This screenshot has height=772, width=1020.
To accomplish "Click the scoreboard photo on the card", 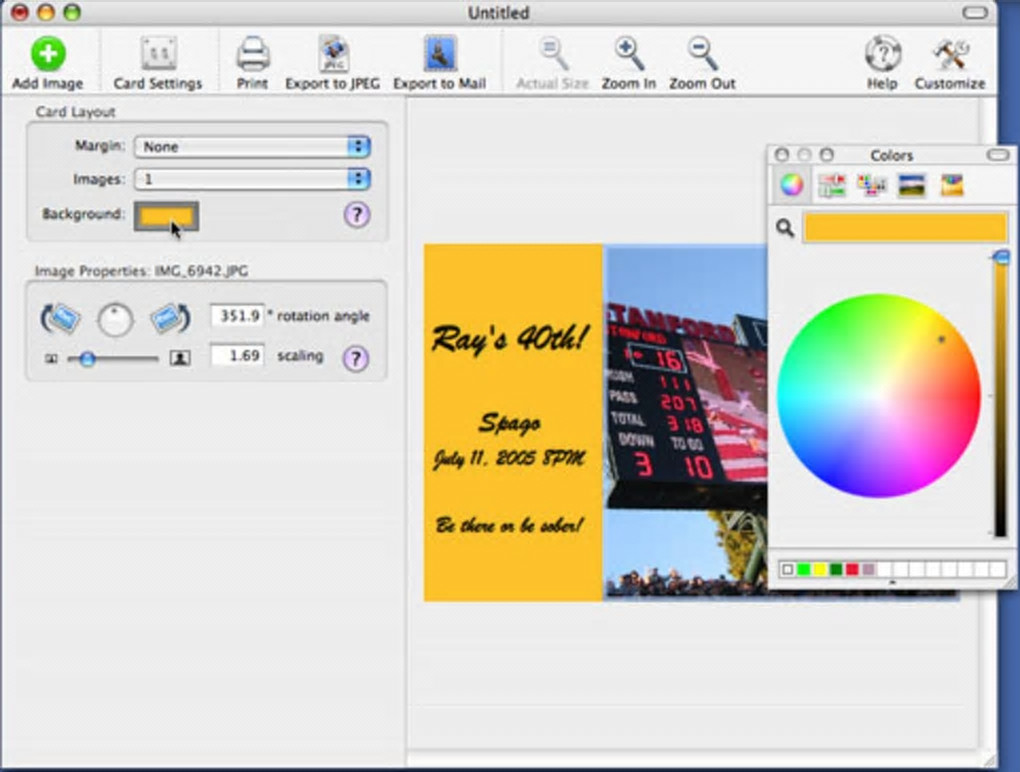I will coord(686,423).
